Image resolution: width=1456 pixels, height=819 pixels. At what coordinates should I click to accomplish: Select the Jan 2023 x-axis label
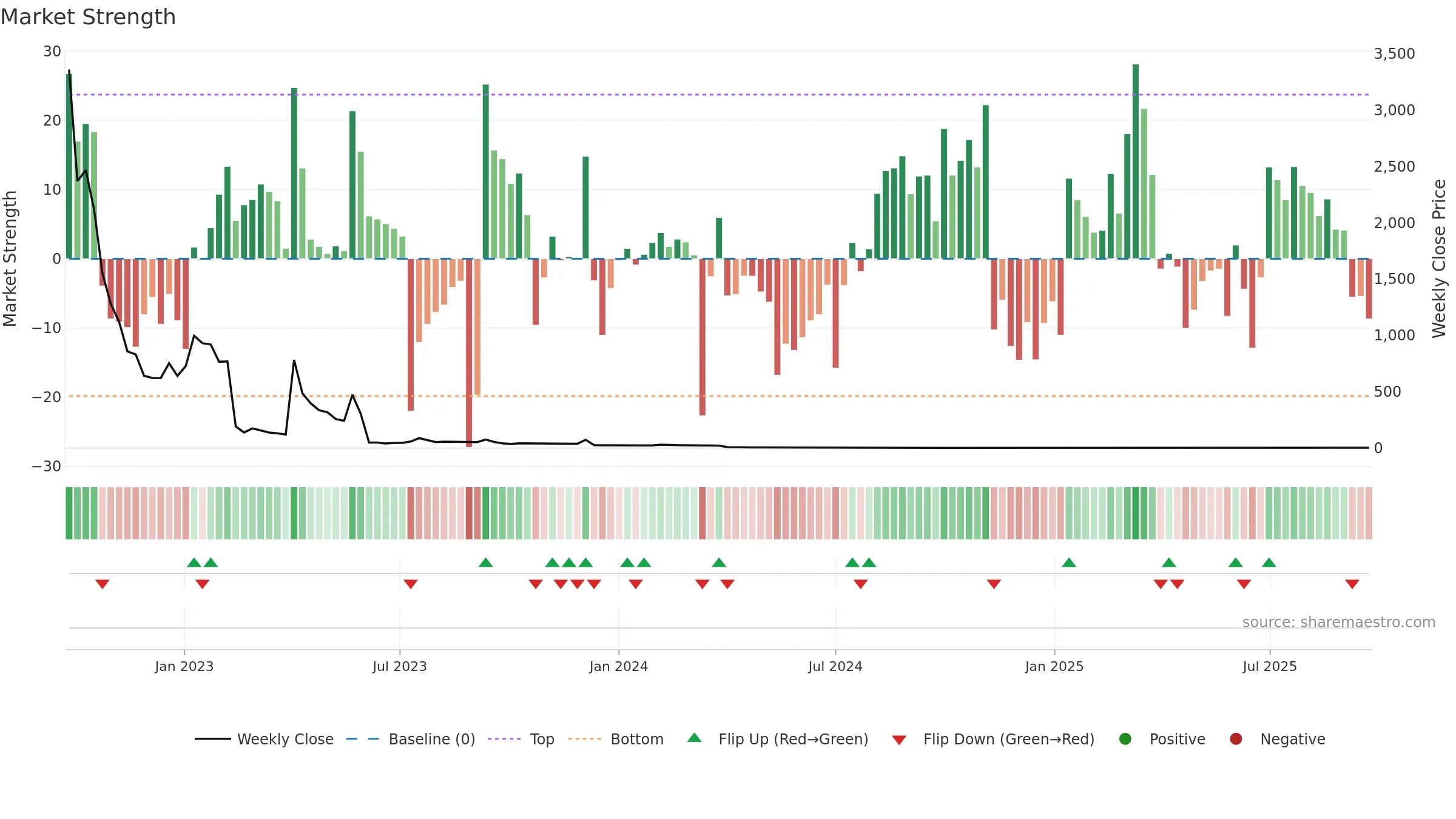point(184,666)
